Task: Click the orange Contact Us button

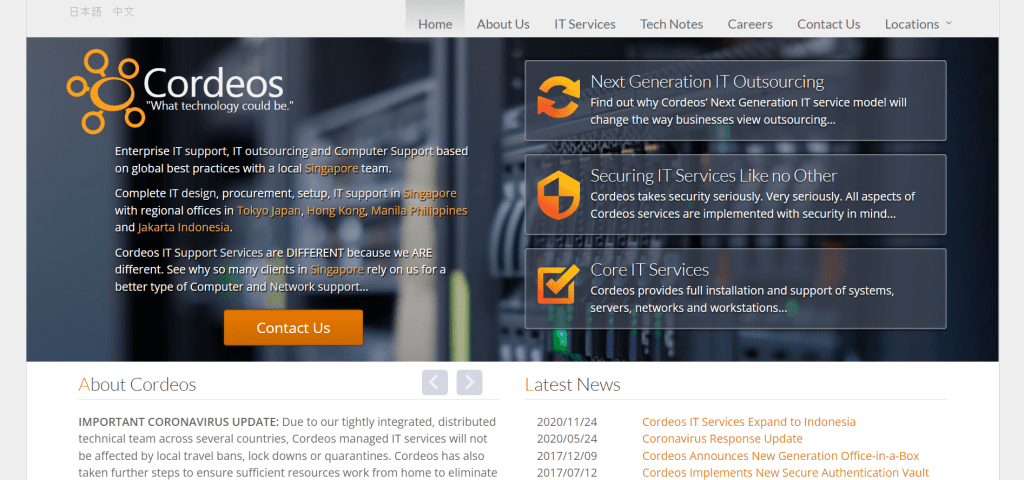Action: tap(293, 327)
